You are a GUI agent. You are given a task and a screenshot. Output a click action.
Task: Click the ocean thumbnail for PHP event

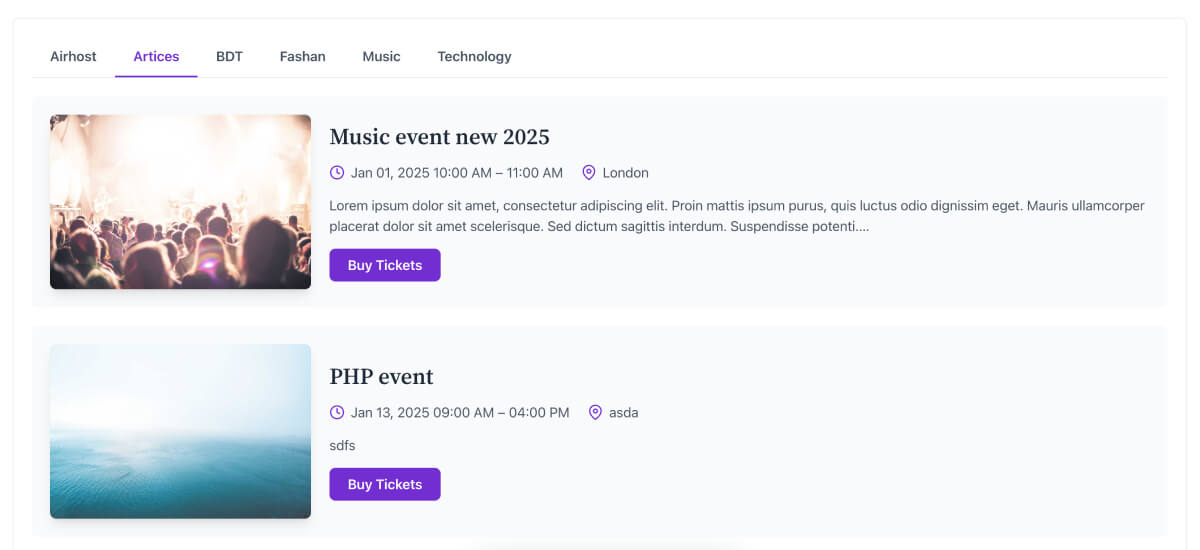(180, 431)
